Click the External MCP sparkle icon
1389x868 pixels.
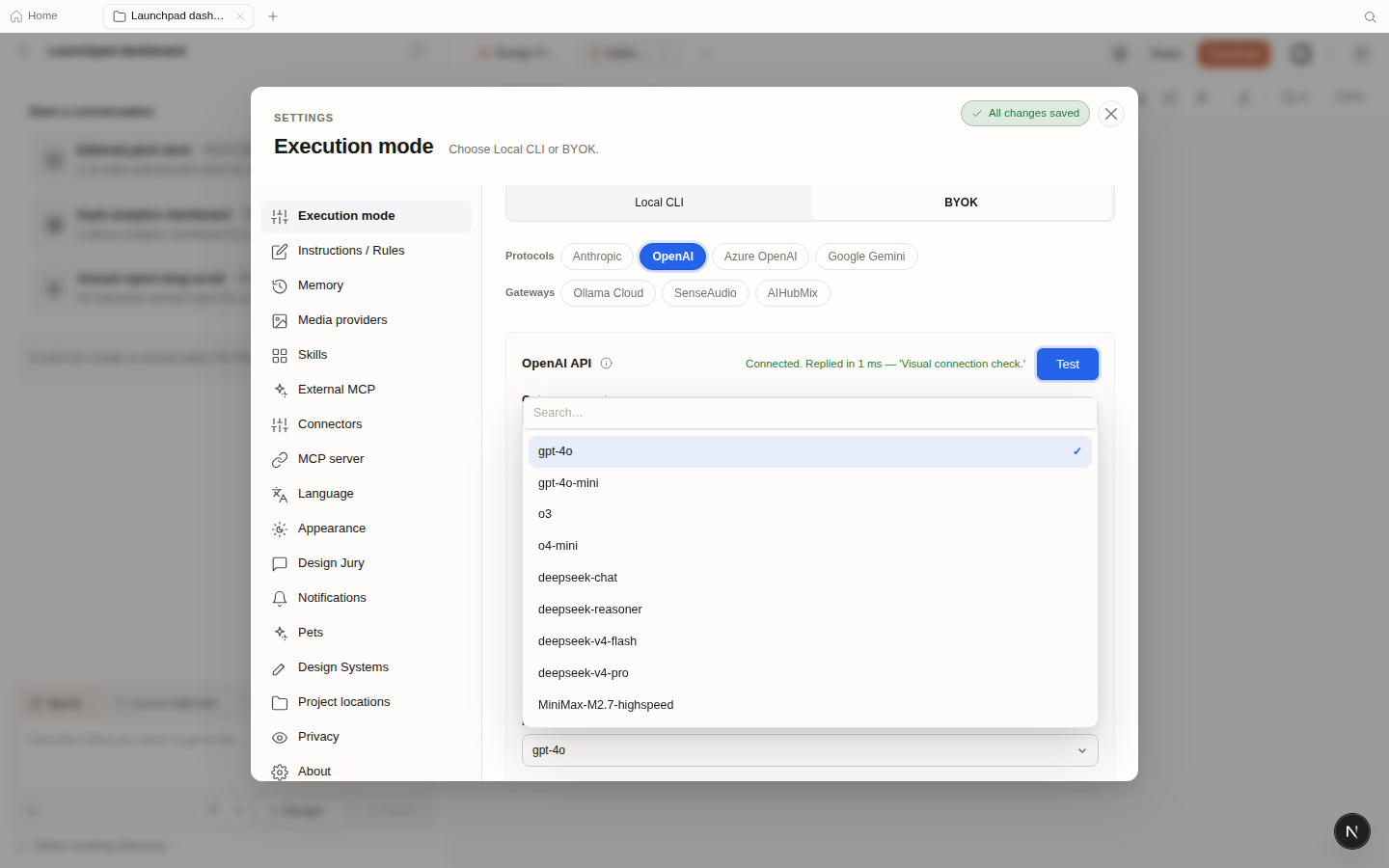(280, 391)
